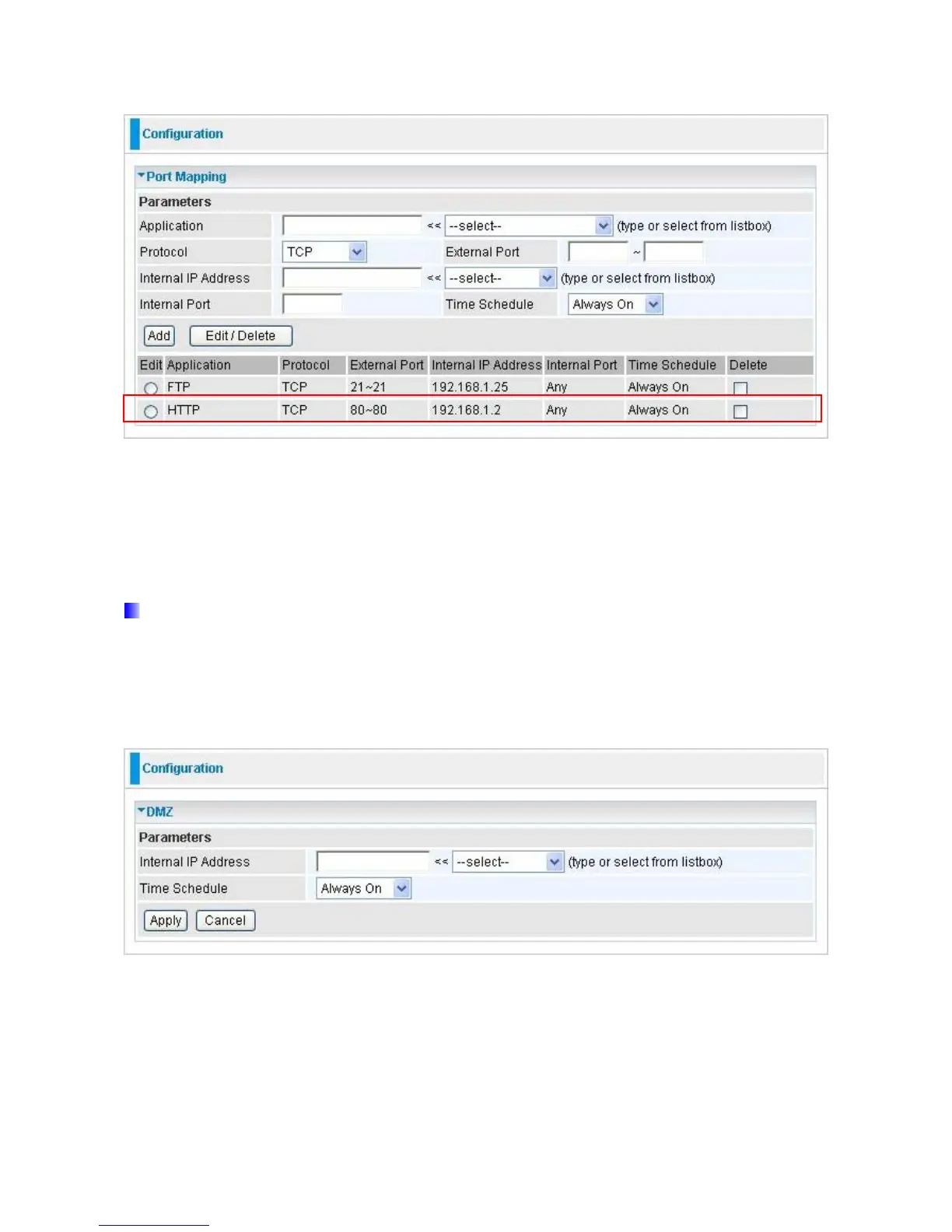The width and height of the screenshot is (952, 1232).
Task: Cancel the DMZ changes
Action: [226, 921]
